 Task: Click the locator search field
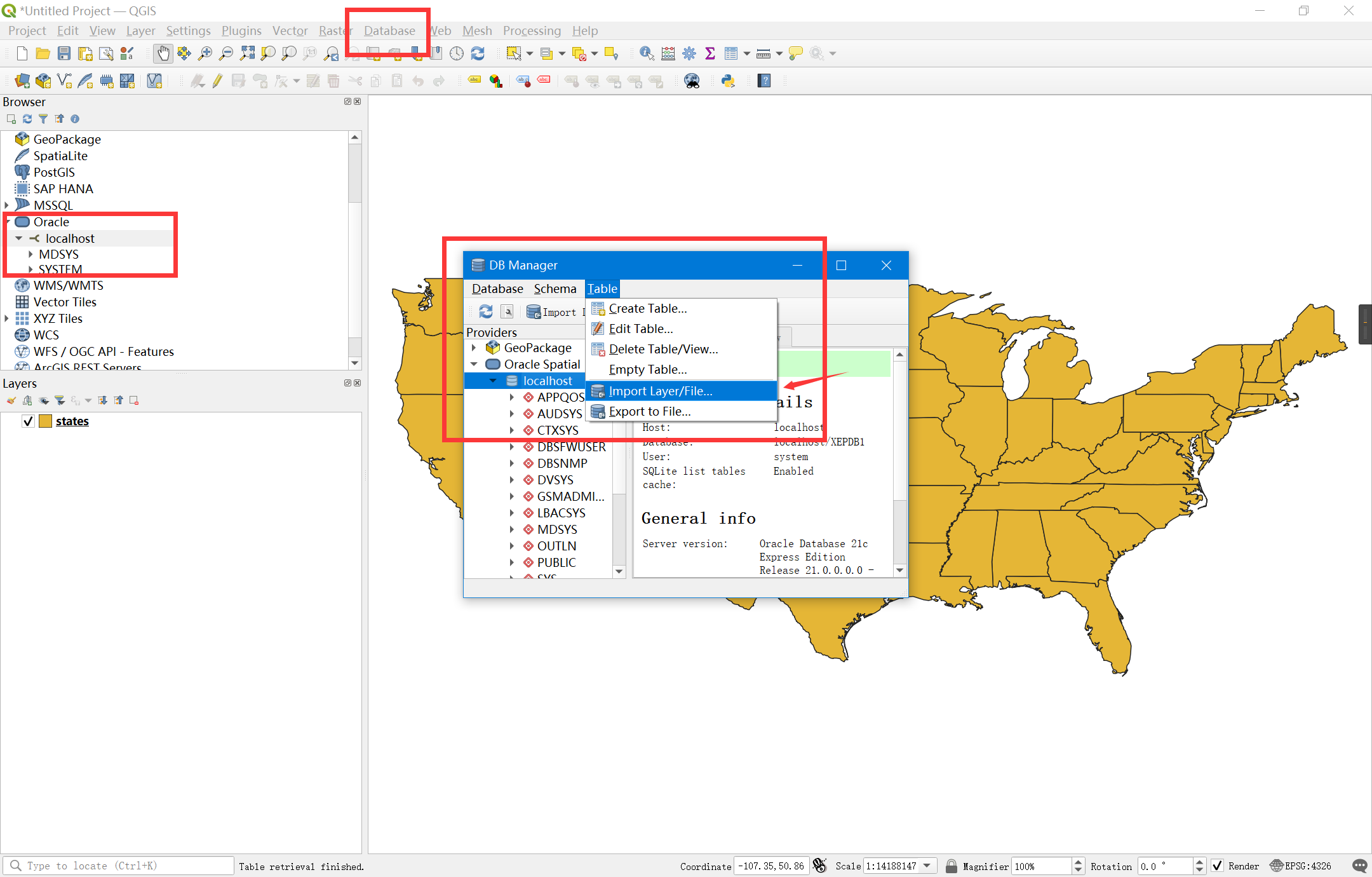(x=119, y=866)
